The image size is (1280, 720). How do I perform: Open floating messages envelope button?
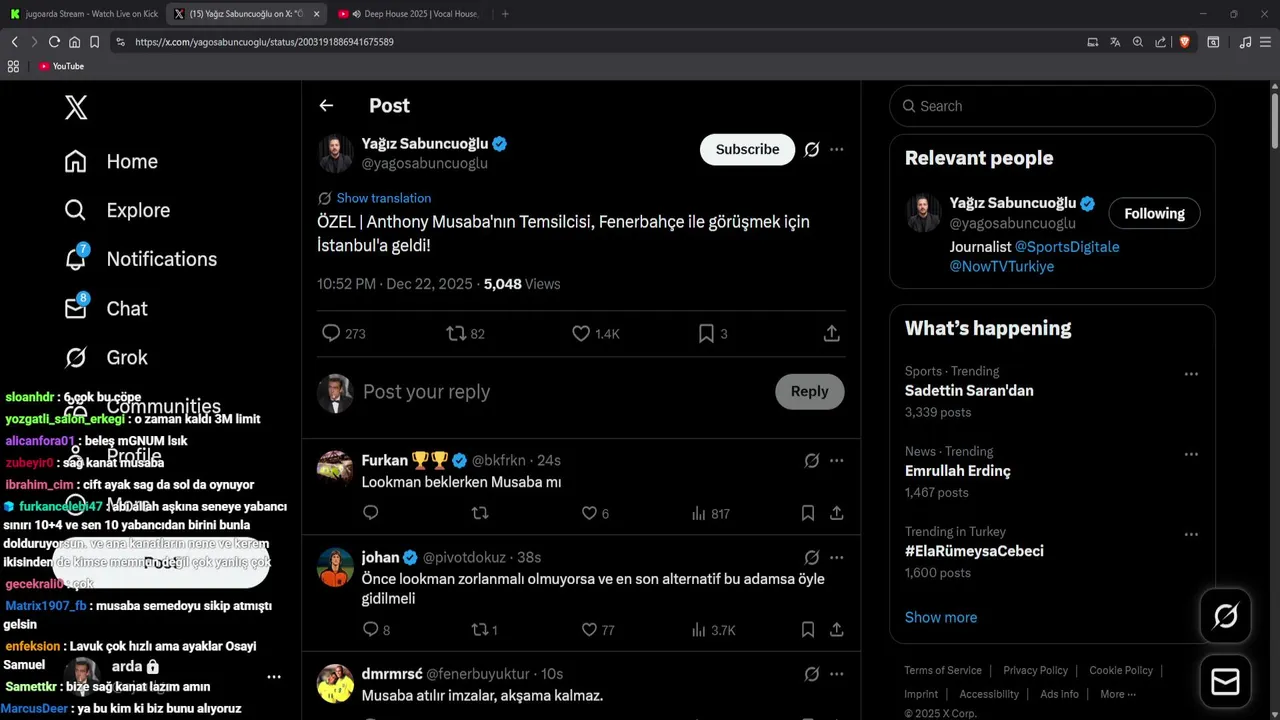[1225, 682]
